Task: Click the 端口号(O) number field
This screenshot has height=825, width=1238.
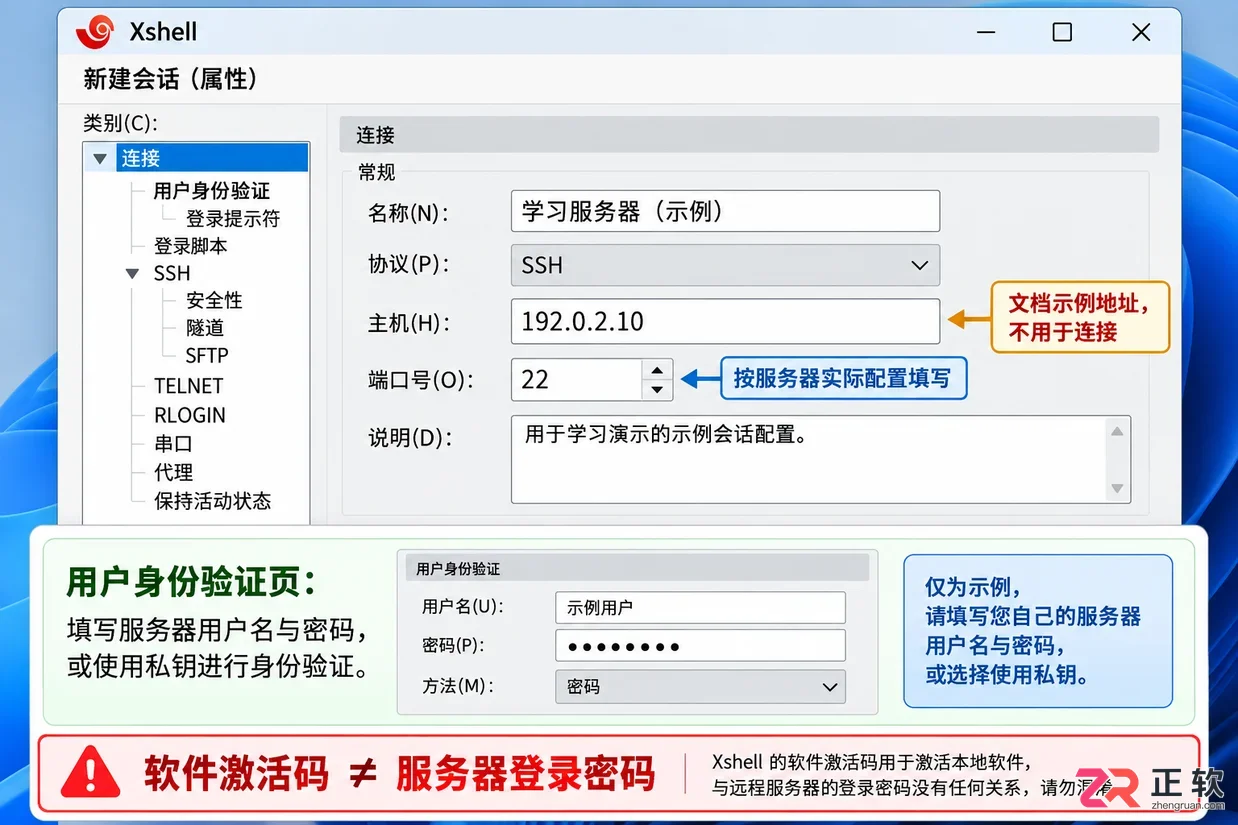Action: (576, 380)
